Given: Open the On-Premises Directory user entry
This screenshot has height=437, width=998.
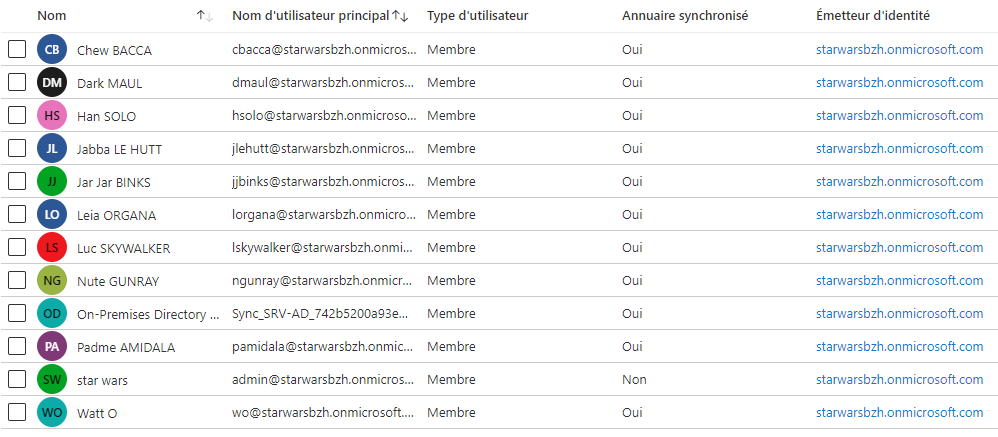Looking at the screenshot, I should pos(148,314).
